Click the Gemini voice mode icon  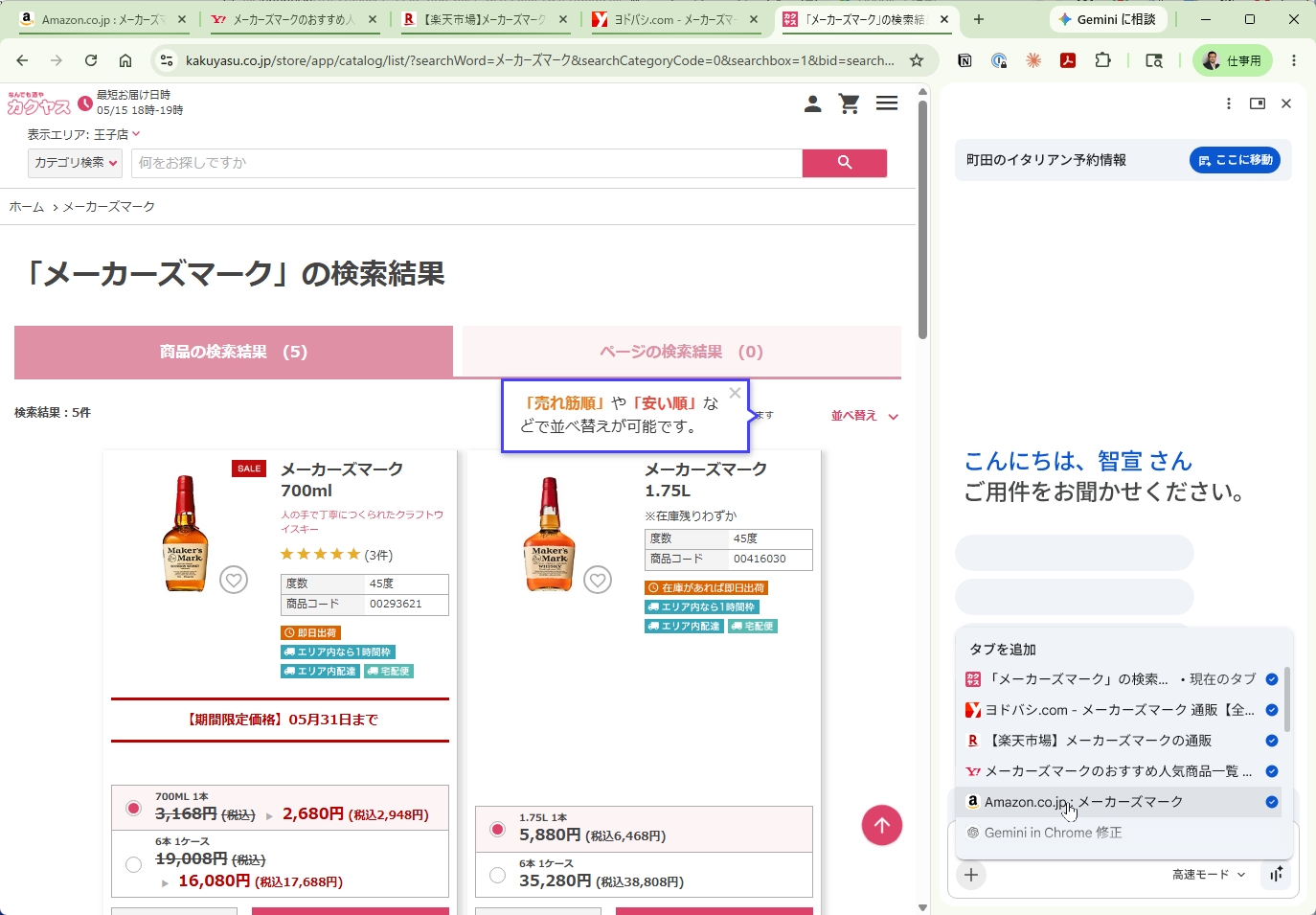click(x=1276, y=875)
